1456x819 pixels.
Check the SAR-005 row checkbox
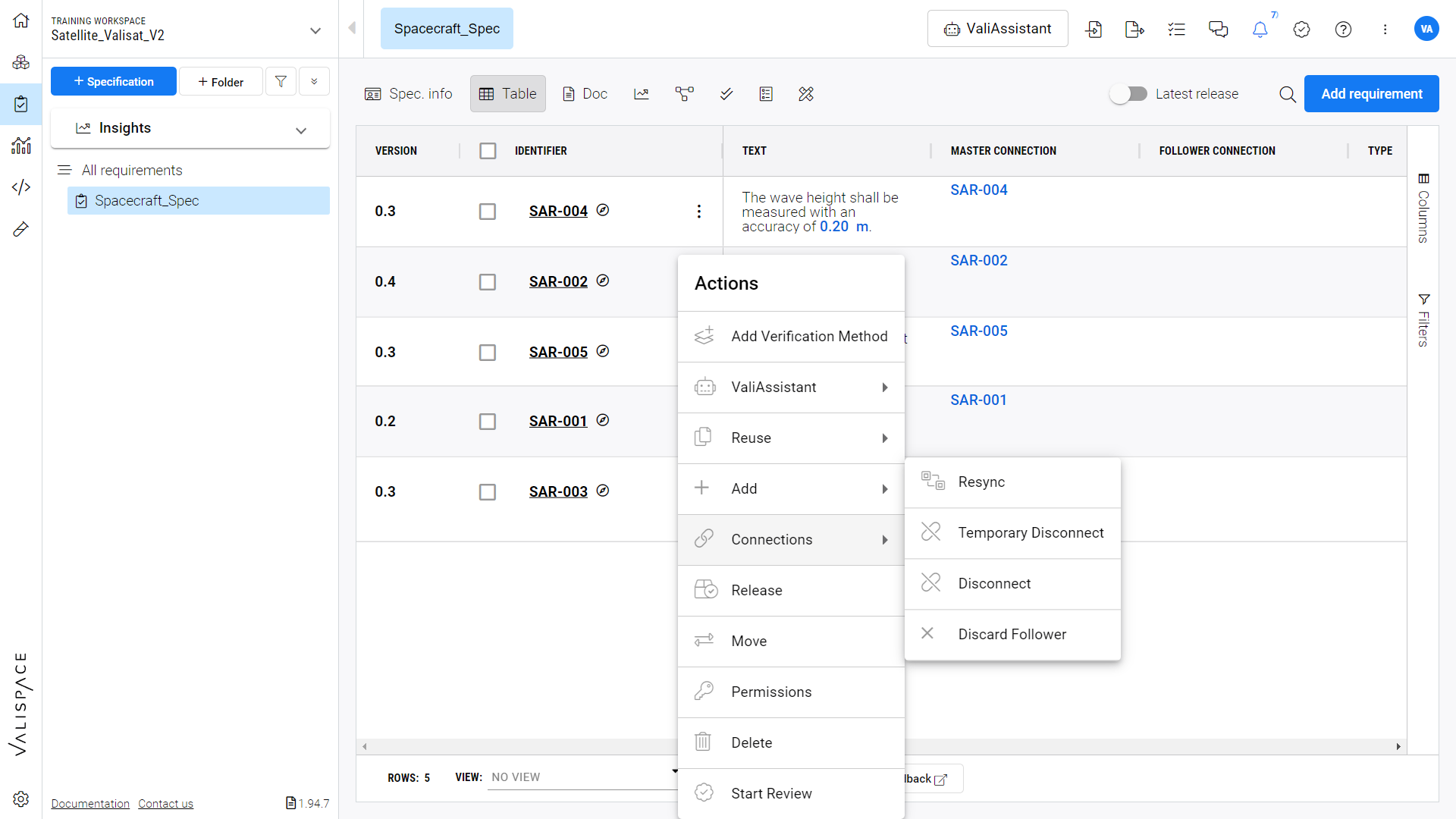488,353
